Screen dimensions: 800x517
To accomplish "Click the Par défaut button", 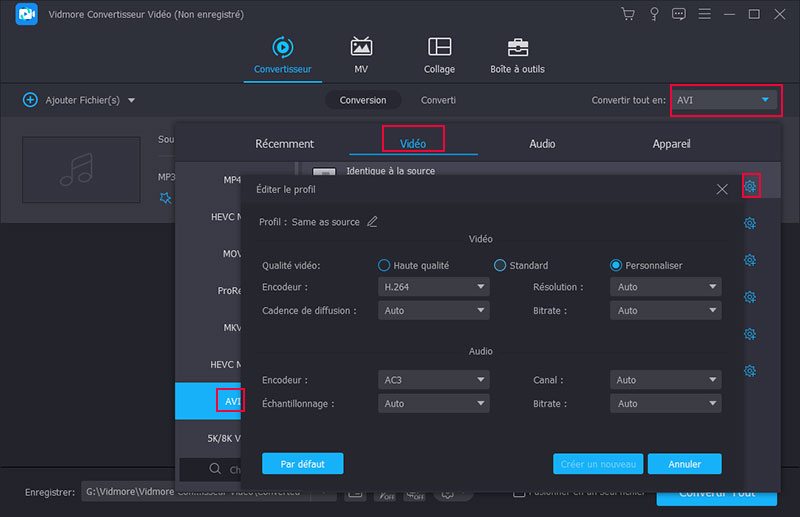I will (x=302, y=464).
